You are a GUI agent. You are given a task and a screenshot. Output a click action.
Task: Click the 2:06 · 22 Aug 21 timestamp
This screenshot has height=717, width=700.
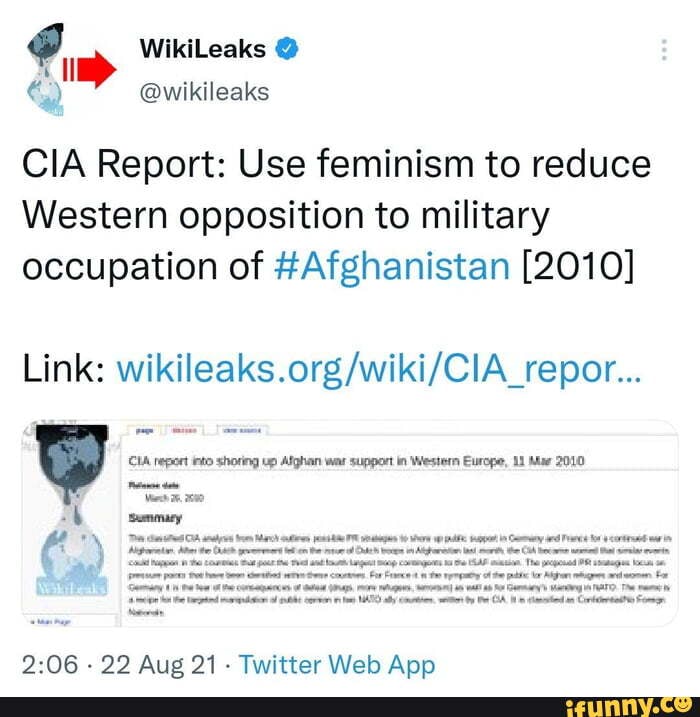tap(119, 664)
